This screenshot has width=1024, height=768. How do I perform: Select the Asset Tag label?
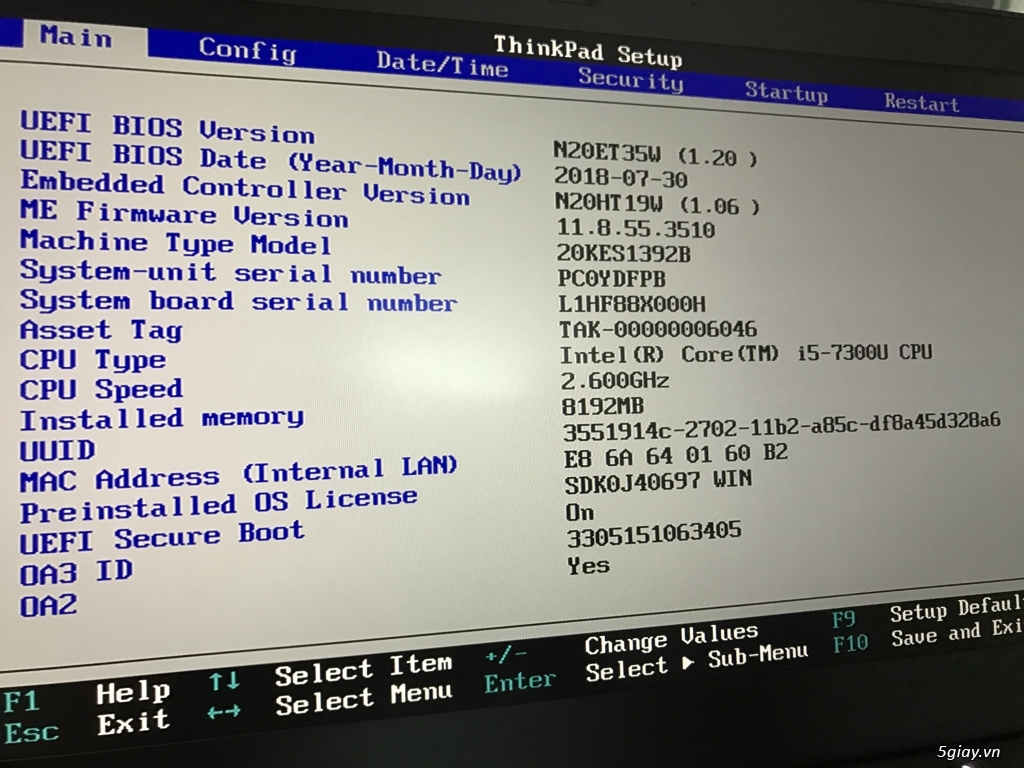pyautogui.click(x=101, y=330)
